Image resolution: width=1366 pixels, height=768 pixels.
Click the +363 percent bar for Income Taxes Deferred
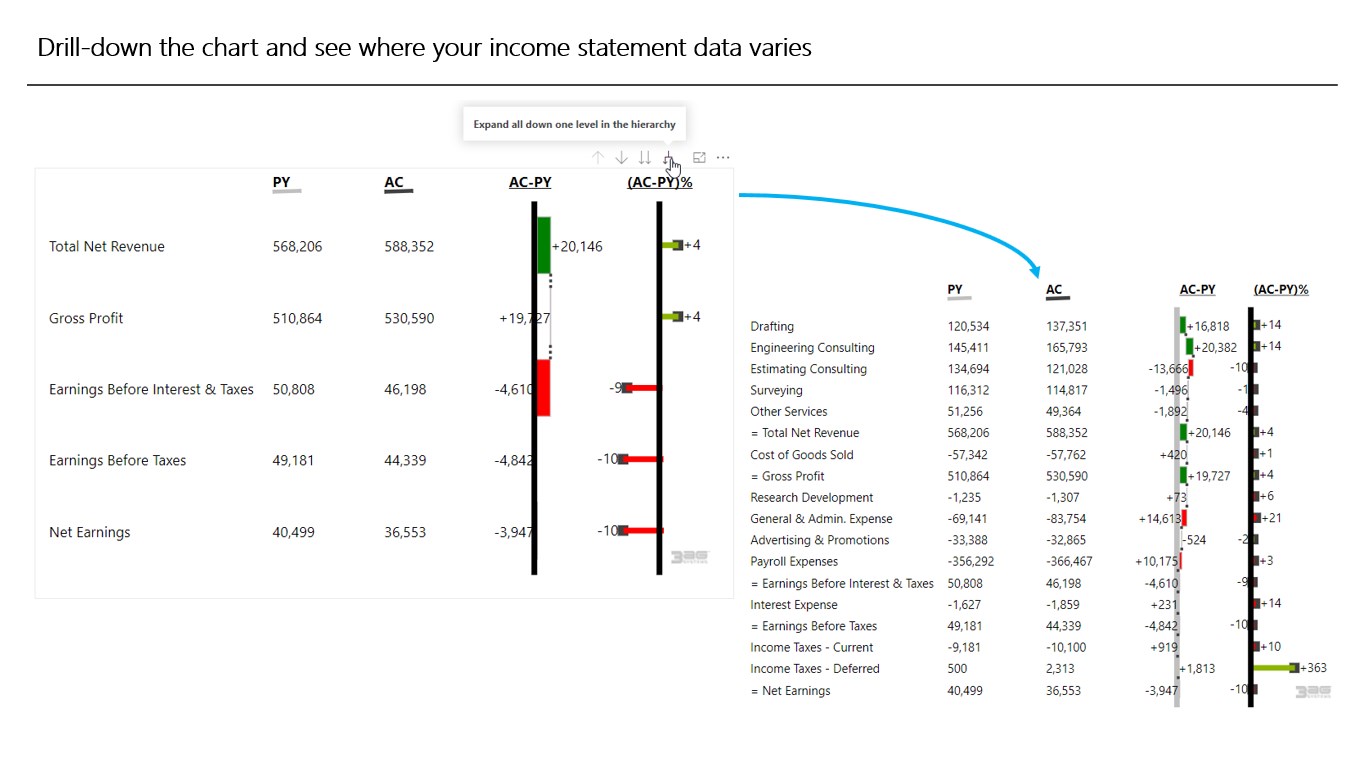(1273, 668)
